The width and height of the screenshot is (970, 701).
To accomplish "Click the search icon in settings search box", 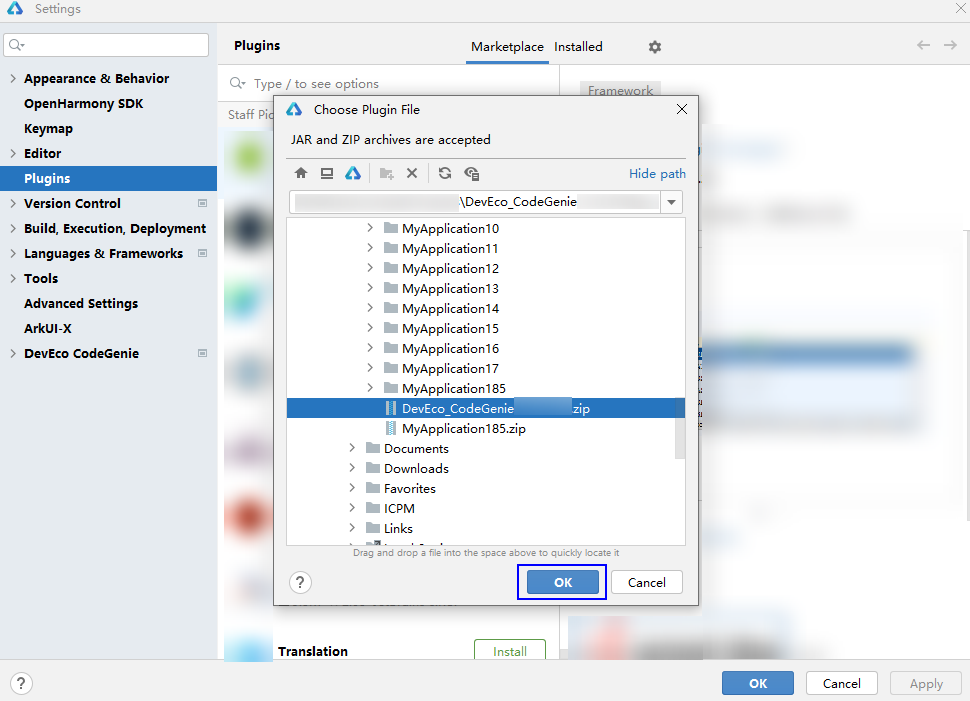I will point(16,45).
